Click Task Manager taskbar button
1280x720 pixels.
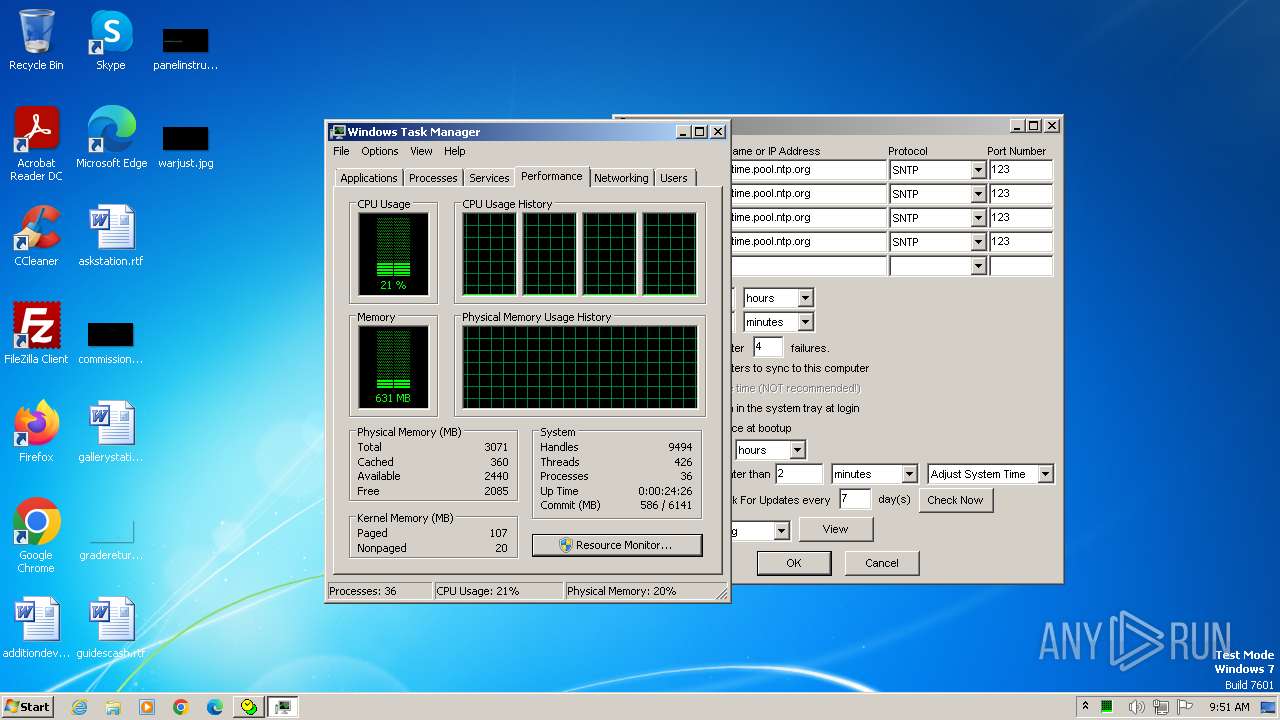(x=284, y=707)
